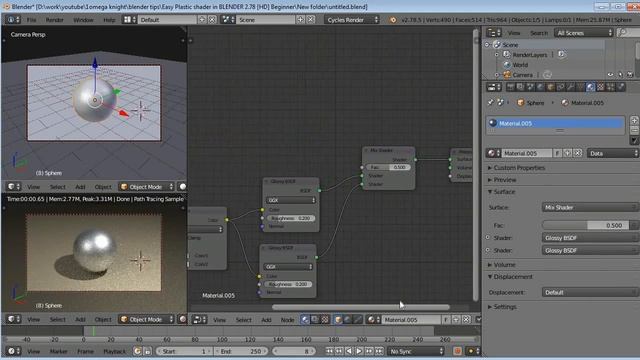Toggle preview range clock in timeline

point(137,351)
